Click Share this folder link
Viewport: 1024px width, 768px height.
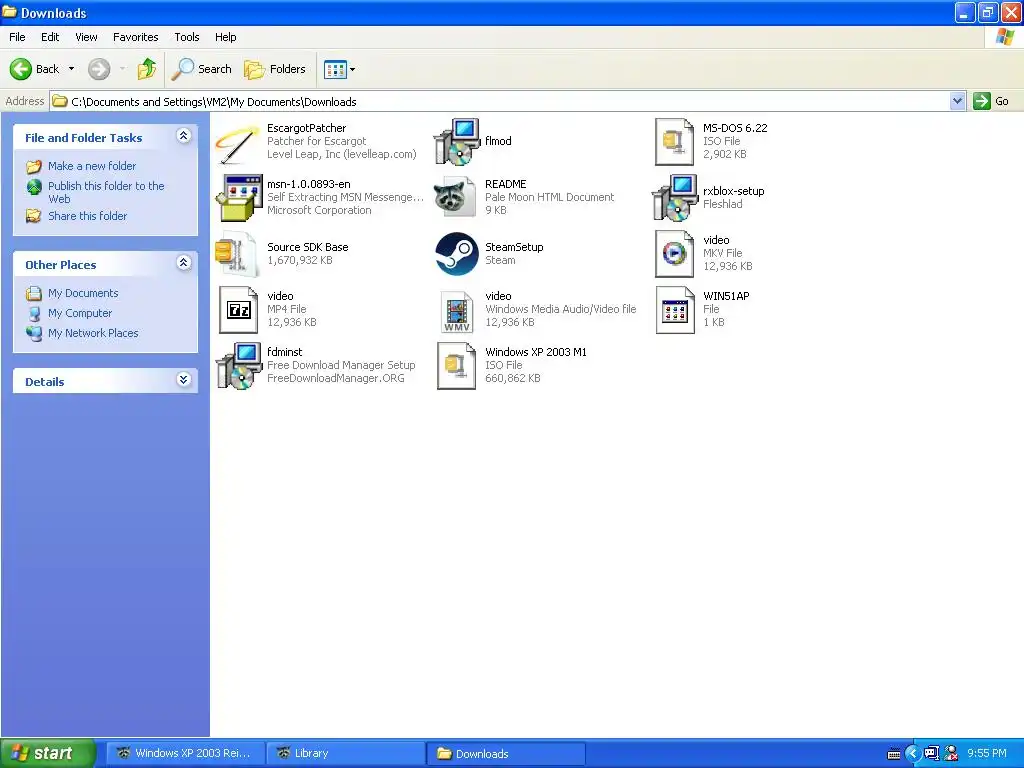pos(88,216)
